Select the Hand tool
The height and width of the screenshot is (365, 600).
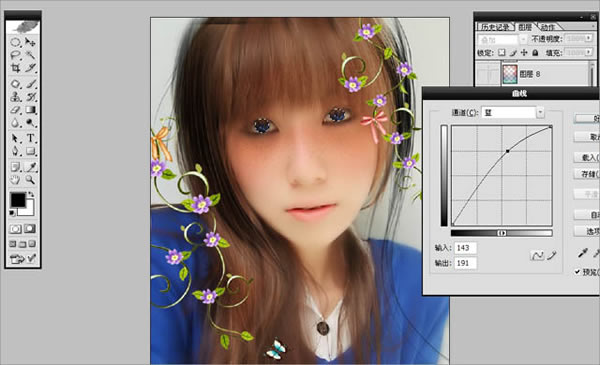15,179
